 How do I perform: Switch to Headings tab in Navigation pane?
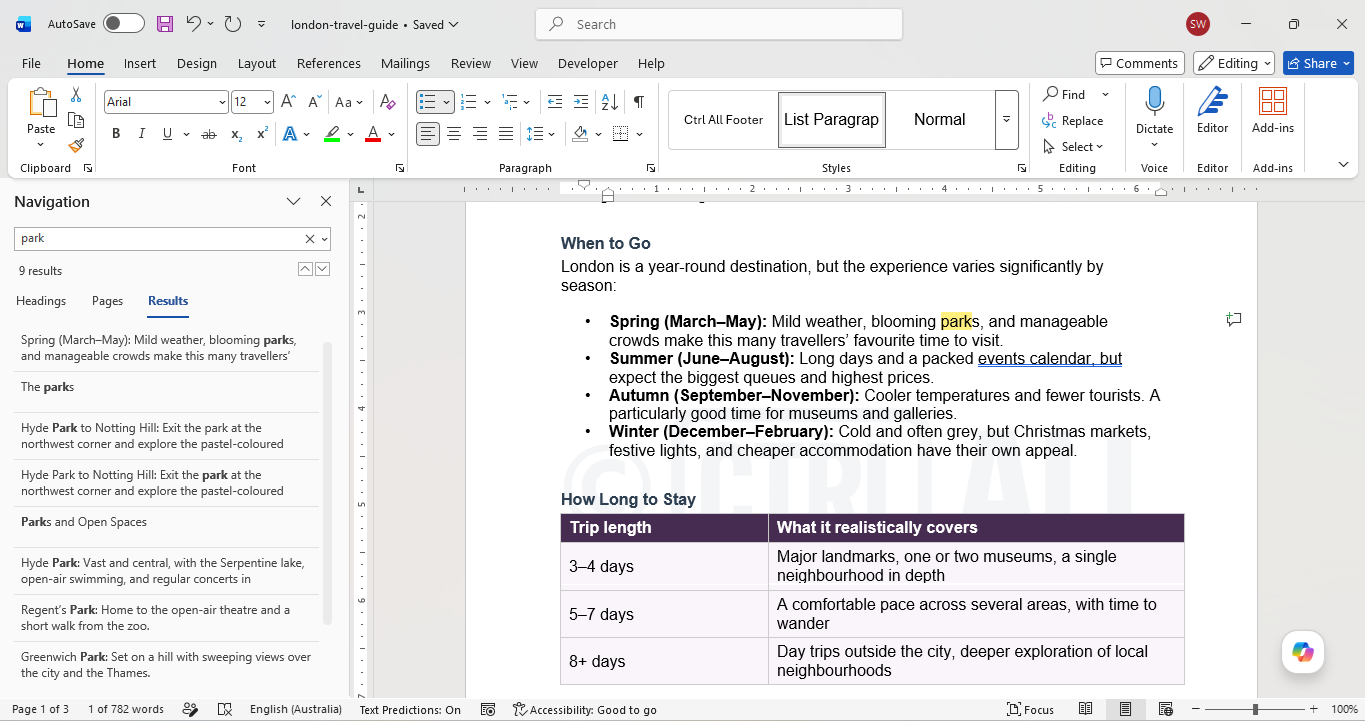(41, 301)
